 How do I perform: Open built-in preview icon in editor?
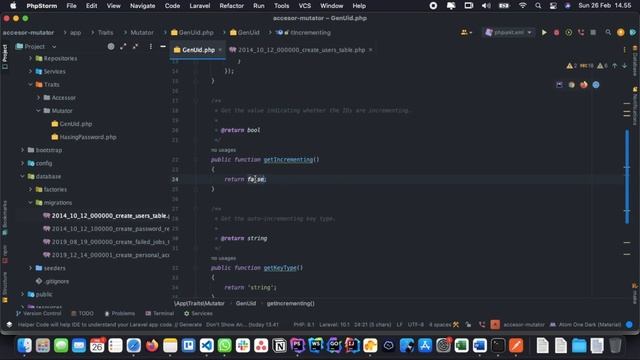click(x=559, y=85)
